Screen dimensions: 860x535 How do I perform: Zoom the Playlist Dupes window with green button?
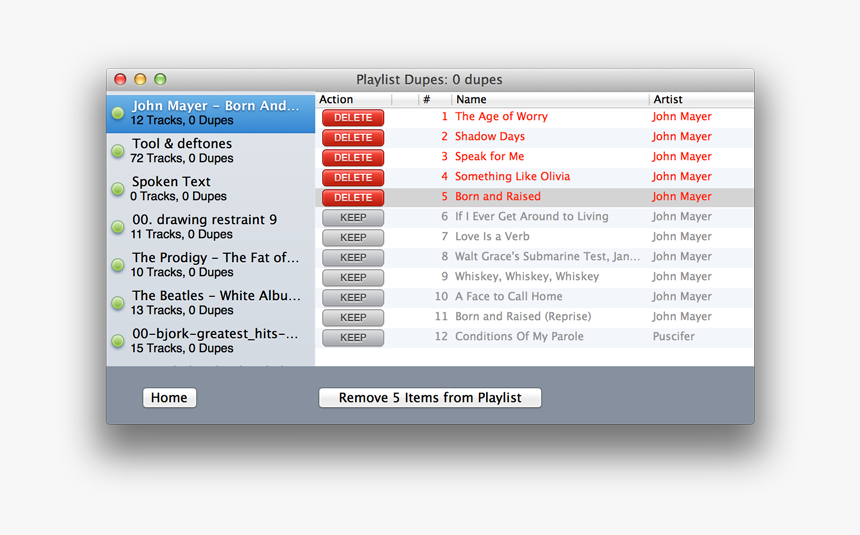160,79
